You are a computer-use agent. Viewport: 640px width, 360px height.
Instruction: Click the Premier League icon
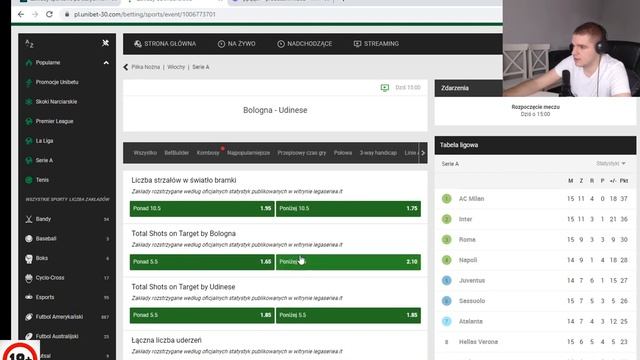click(29, 121)
